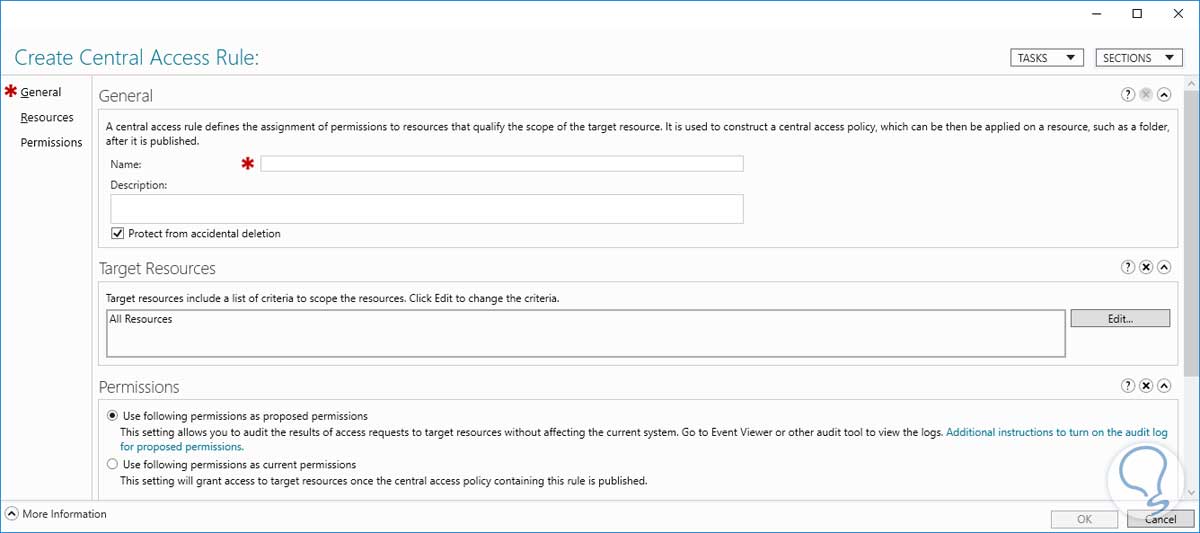1200x533 pixels.
Task: Open the SECTIONS dropdown menu
Action: point(1139,58)
